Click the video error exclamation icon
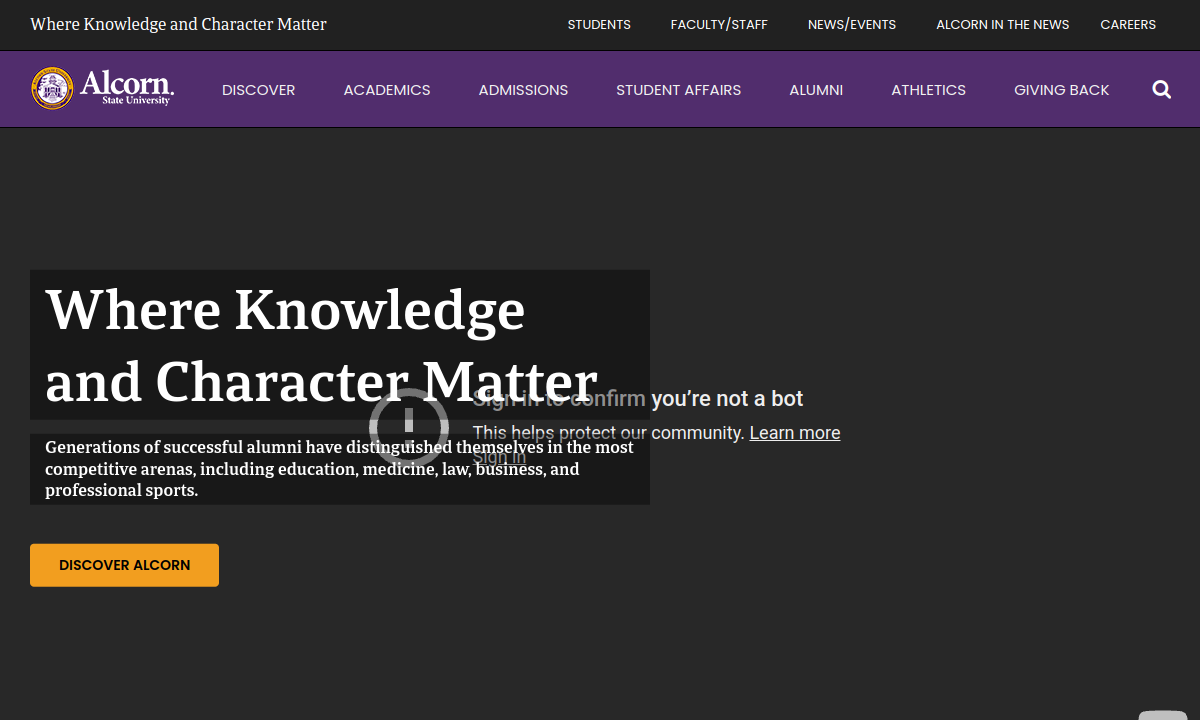Screen dimensions: 1200x720 coord(408,427)
